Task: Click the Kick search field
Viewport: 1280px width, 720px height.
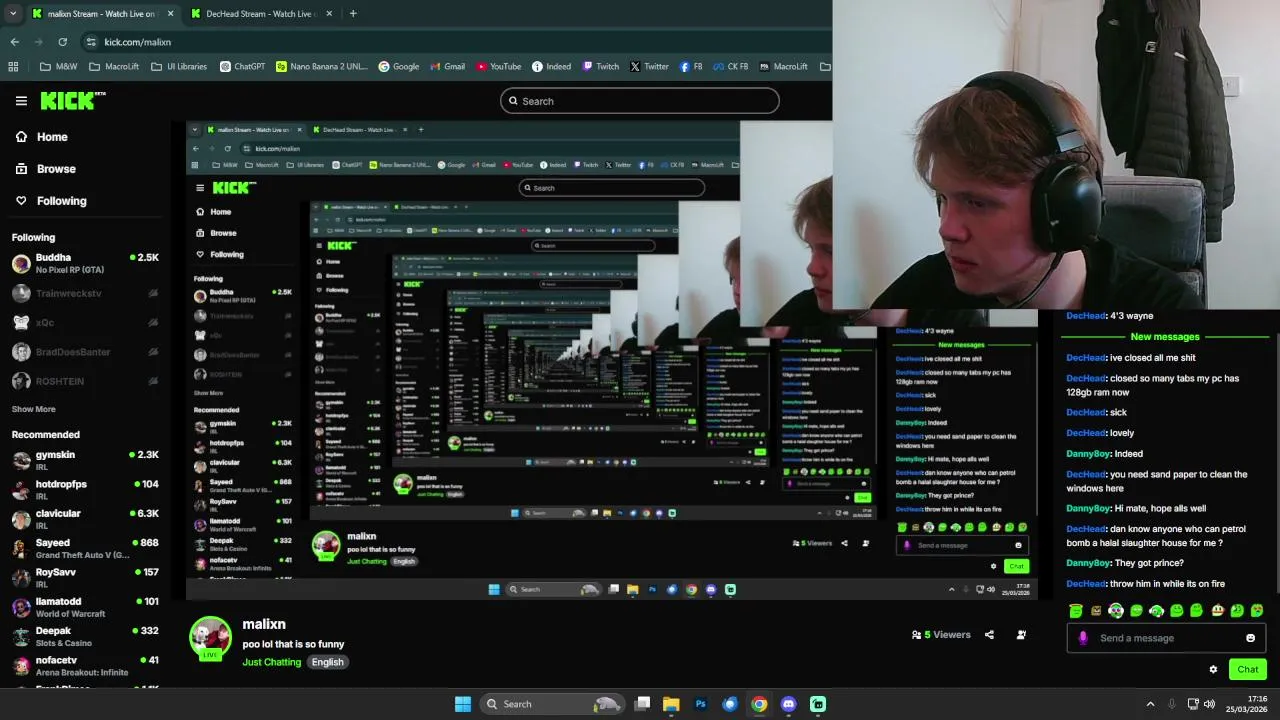Action: 639,101
